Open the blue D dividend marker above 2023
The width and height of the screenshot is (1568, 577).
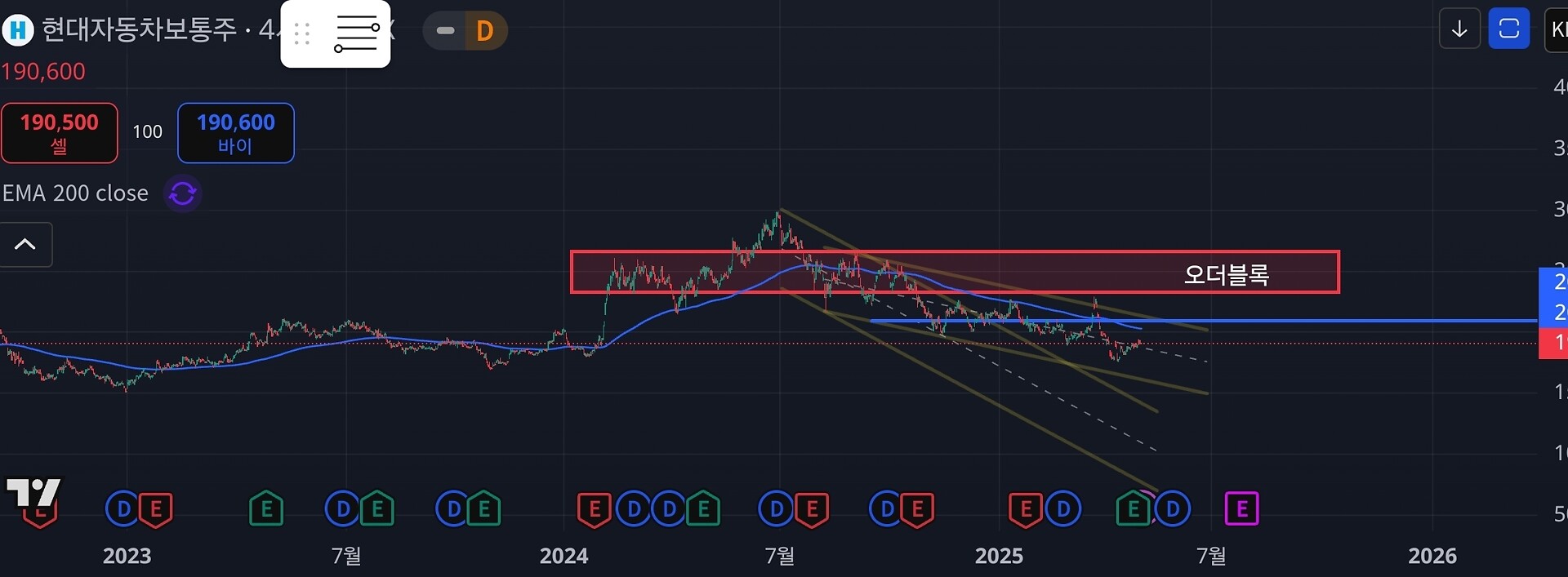click(123, 509)
